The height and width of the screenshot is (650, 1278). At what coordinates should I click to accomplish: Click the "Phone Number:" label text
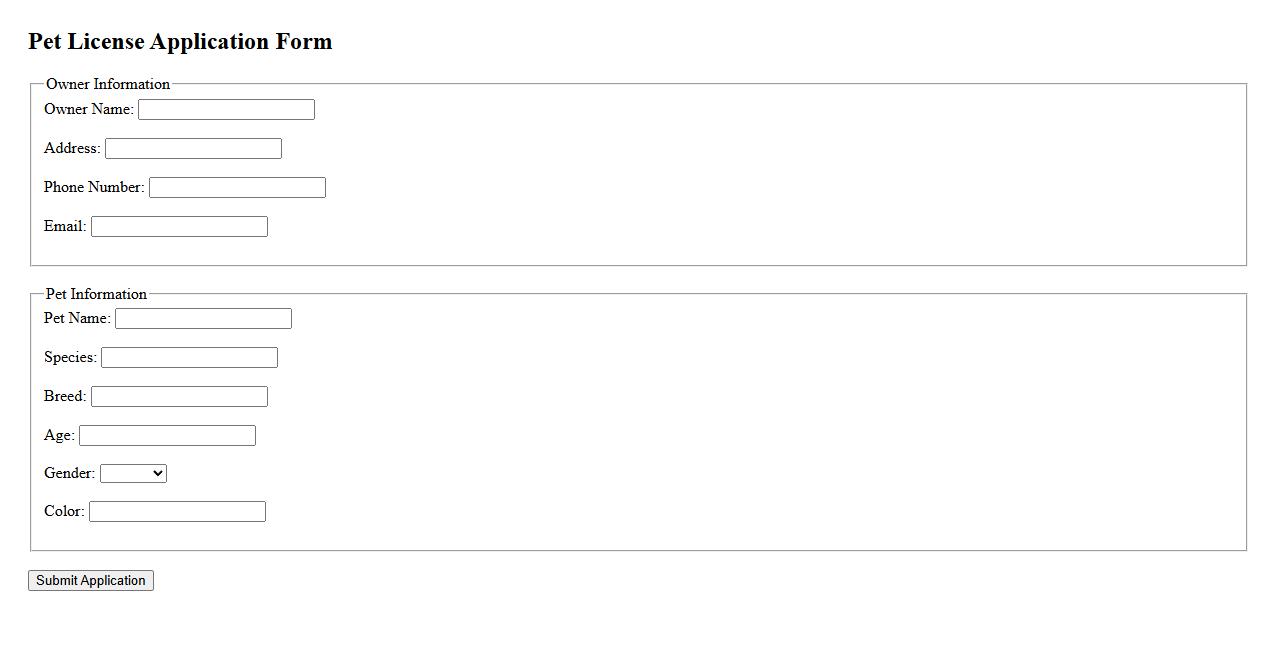[x=94, y=187]
